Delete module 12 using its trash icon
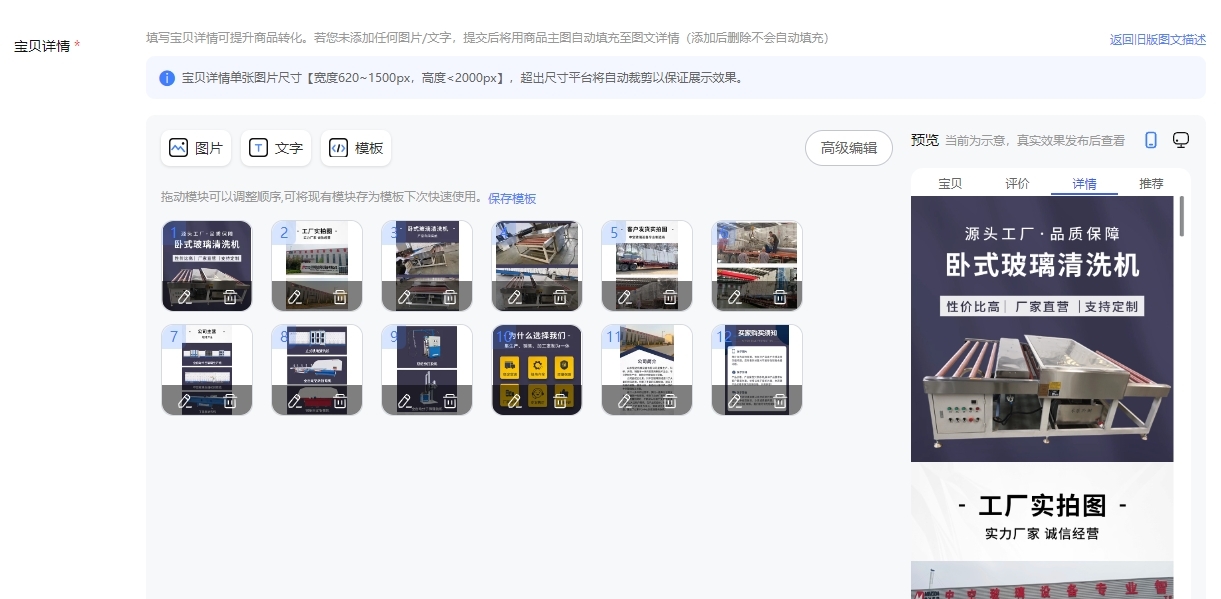1221x599 pixels. 780,401
